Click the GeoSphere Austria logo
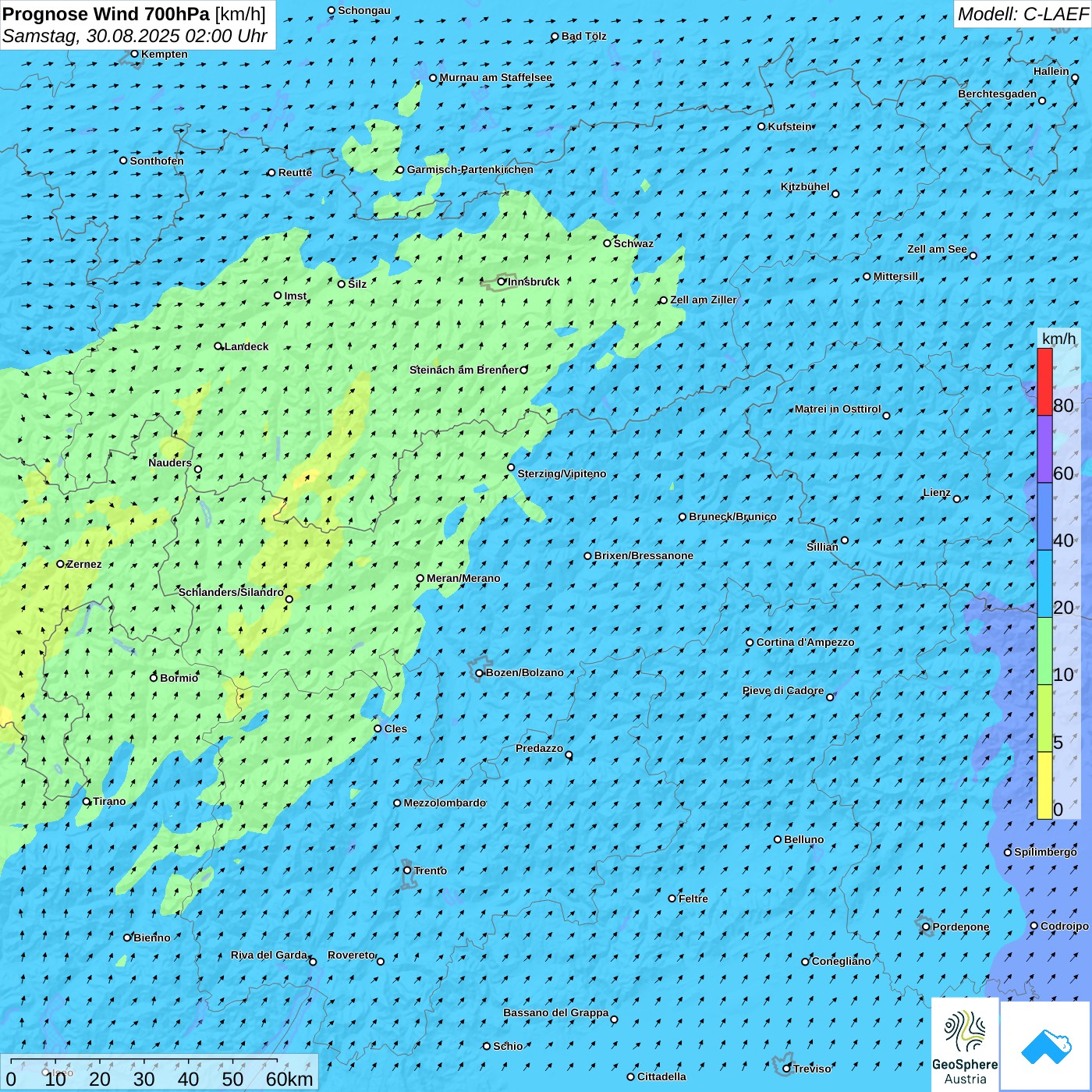1092x1092 pixels. (x=965, y=1044)
